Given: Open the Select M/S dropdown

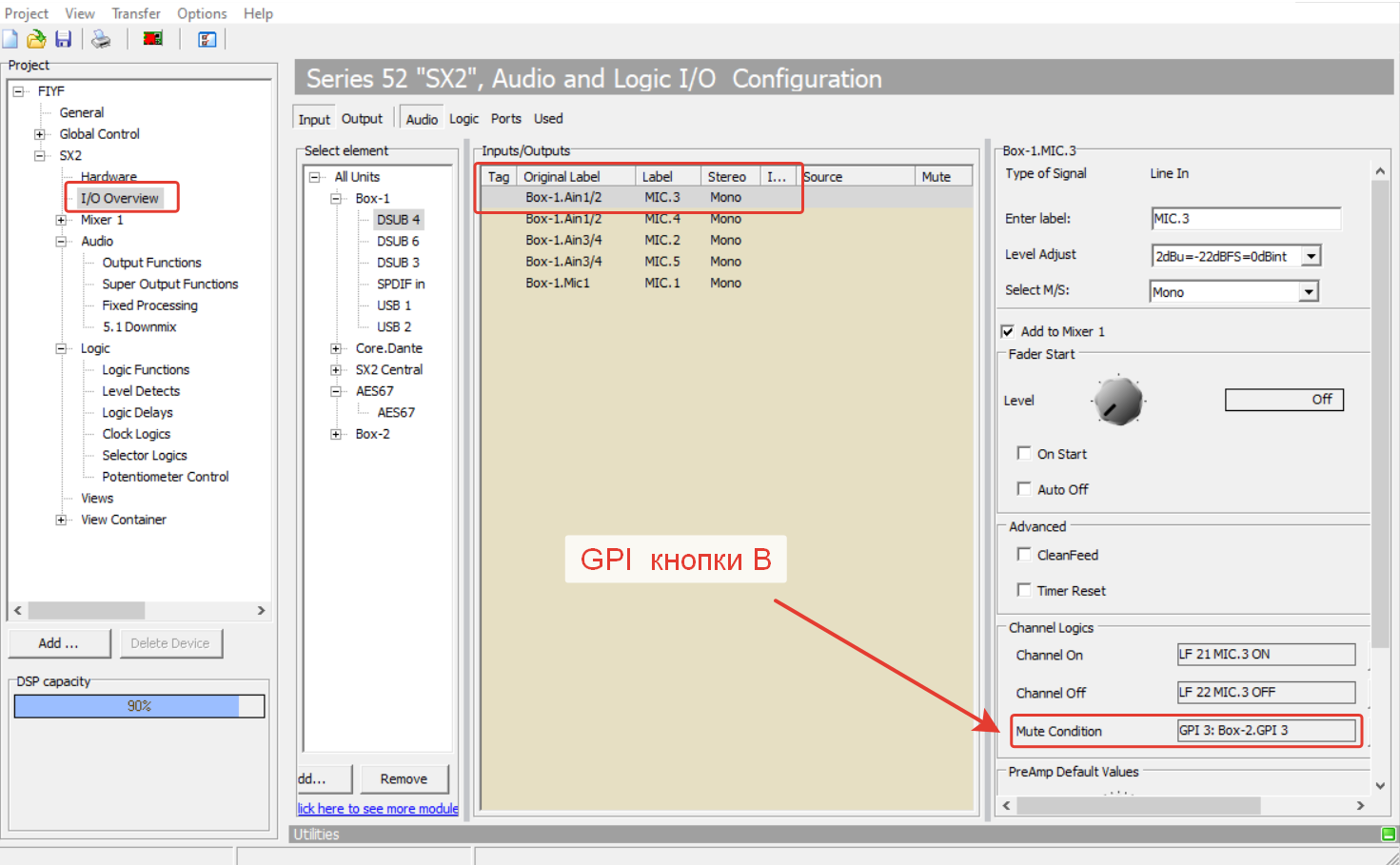Looking at the screenshot, I should coord(1310,292).
